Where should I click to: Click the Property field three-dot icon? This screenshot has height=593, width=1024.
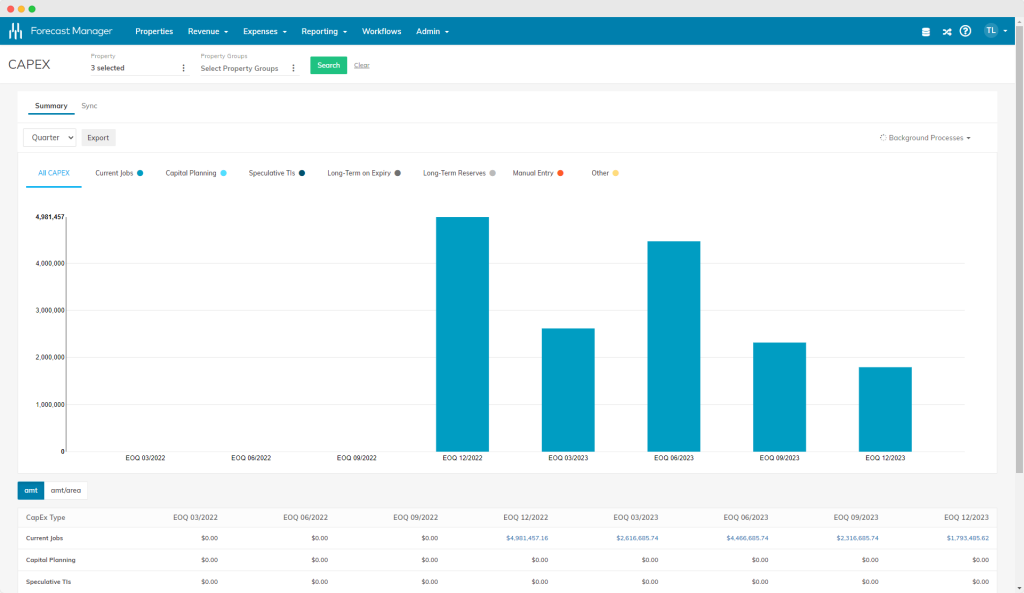click(184, 68)
